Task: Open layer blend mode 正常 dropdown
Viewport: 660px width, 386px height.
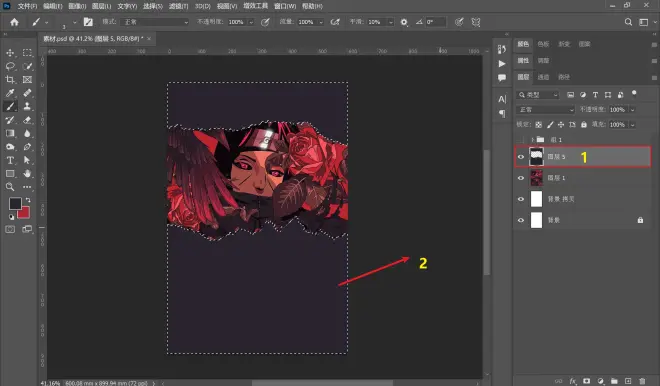Action: [x=546, y=110]
